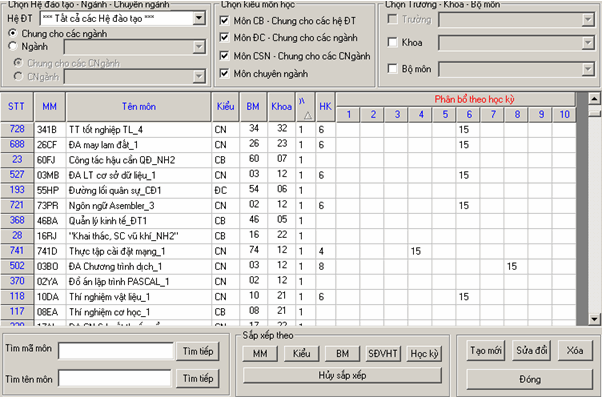602x399 pixels.
Task: Click semester column header 6
Action: coord(469,114)
